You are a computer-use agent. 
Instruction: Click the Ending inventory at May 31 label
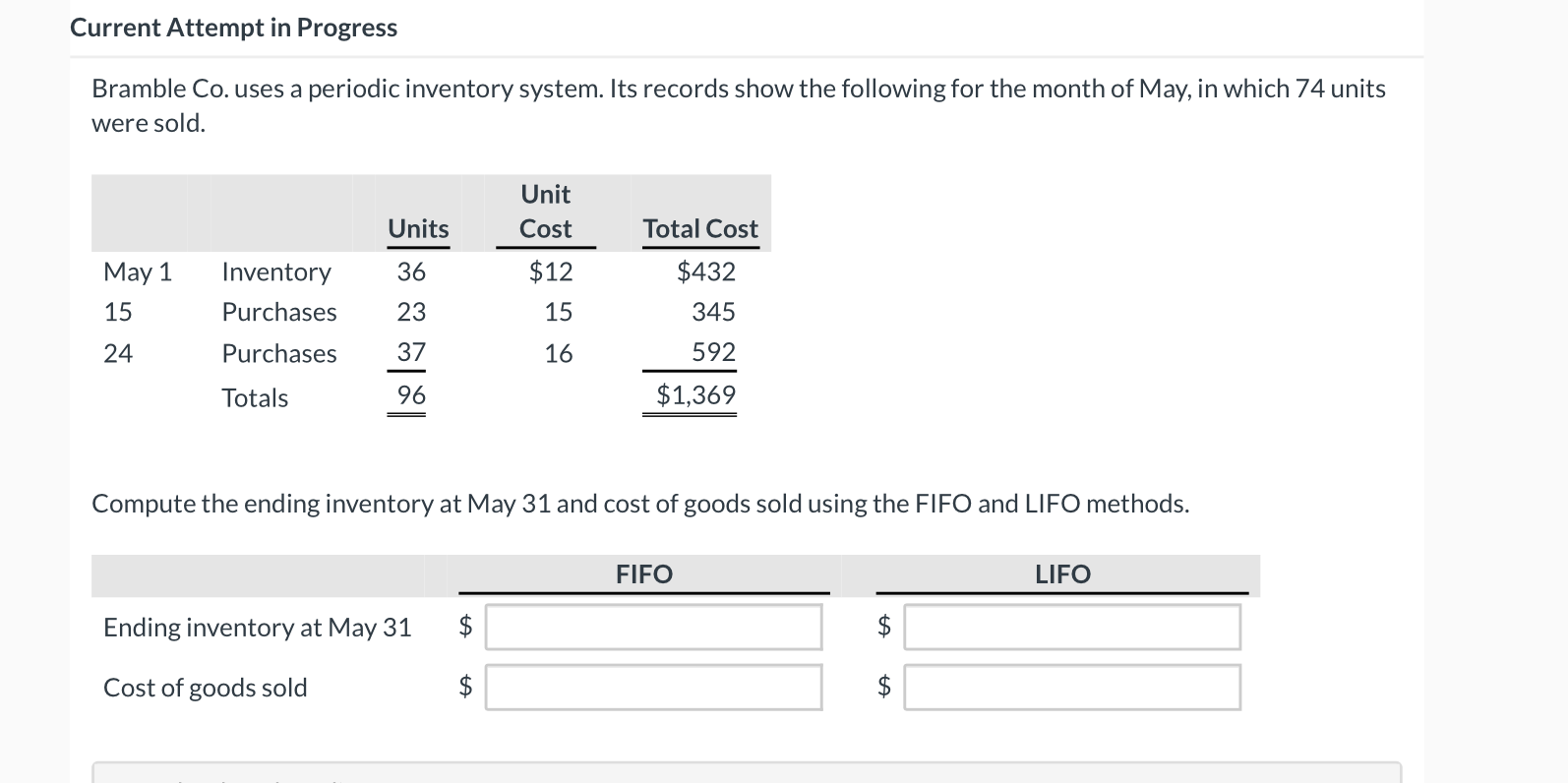point(257,627)
